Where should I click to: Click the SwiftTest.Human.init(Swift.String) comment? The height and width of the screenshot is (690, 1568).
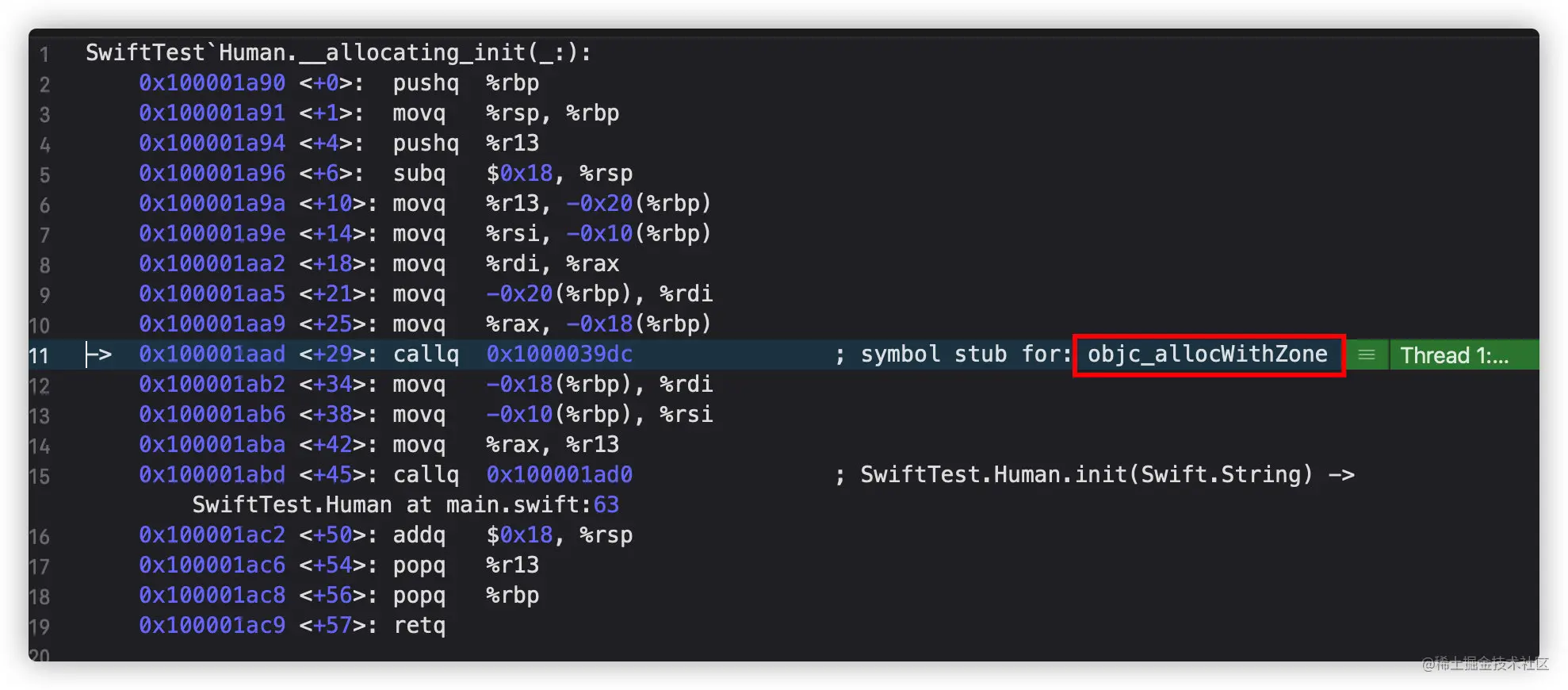tap(1086, 475)
